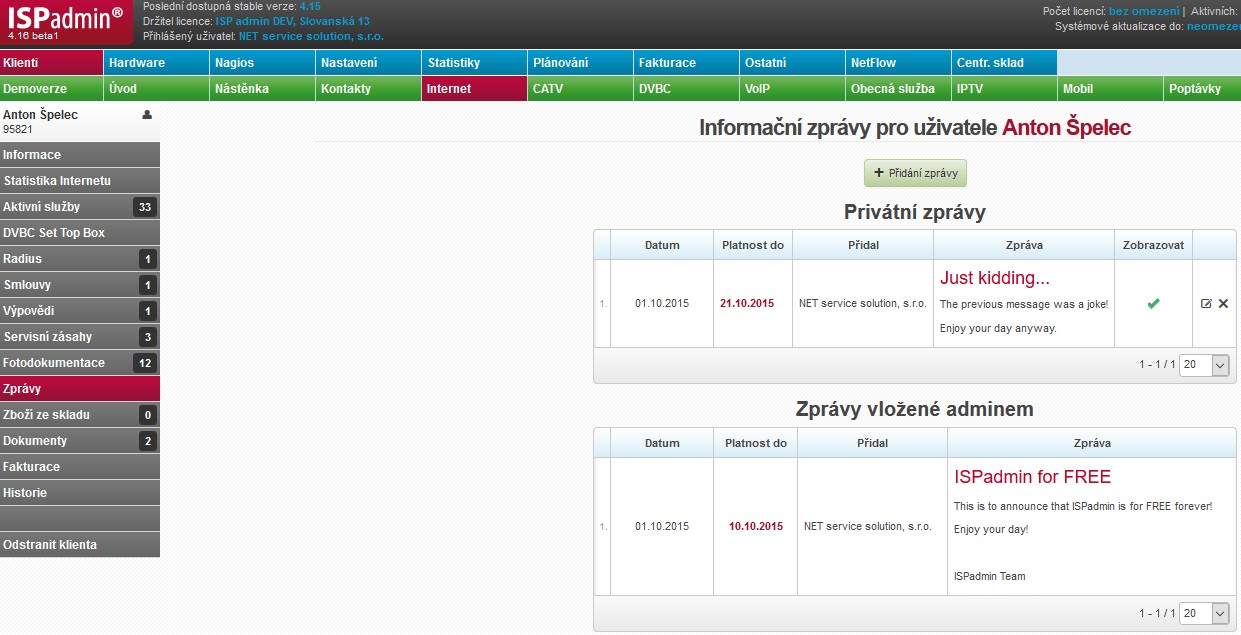
Task: Click the 33 badge on Aktivní služby
Action: (x=145, y=207)
